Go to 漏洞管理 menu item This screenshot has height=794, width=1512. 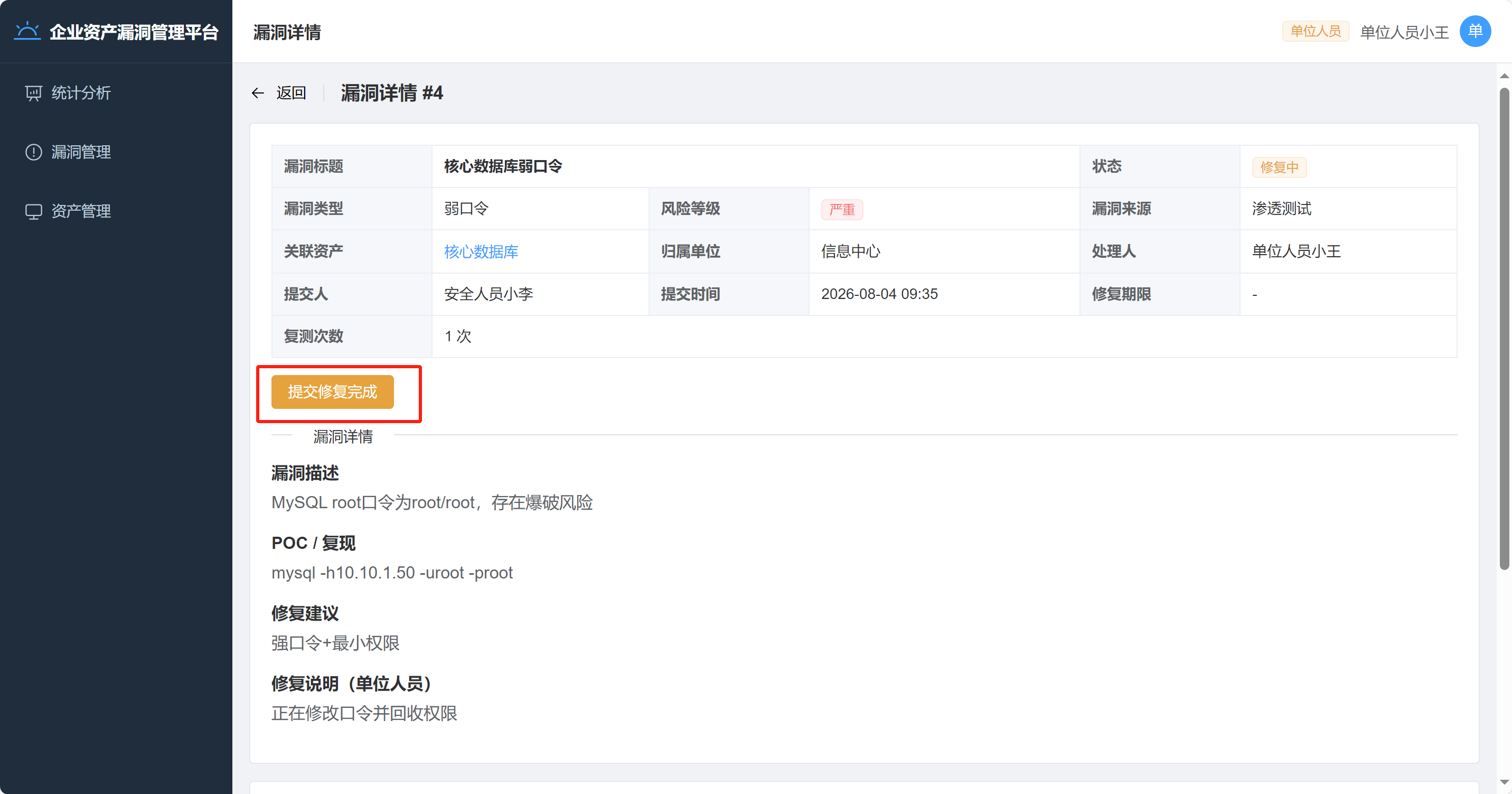[x=116, y=152]
